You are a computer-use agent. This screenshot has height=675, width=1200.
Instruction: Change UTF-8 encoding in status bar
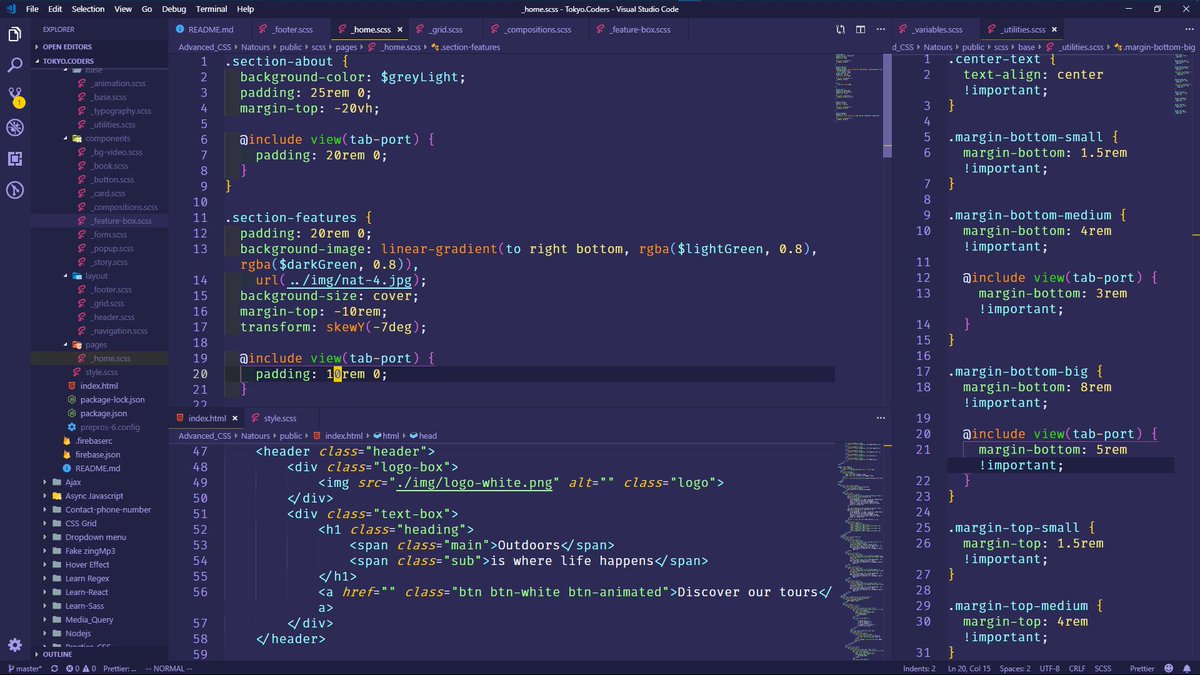coord(1049,668)
